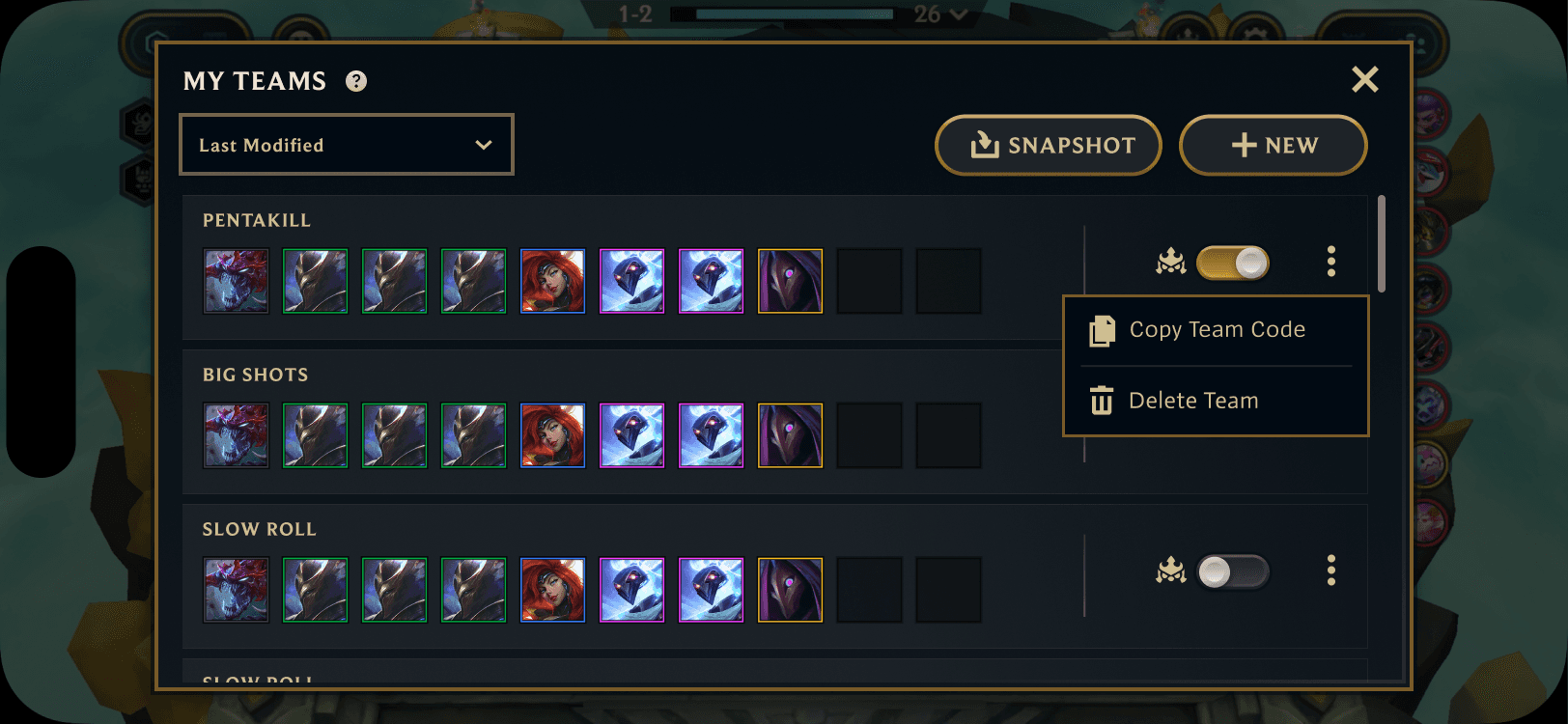1568x724 pixels.
Task: Click empty ninth slot in Pentakill row
Action: 870,281
